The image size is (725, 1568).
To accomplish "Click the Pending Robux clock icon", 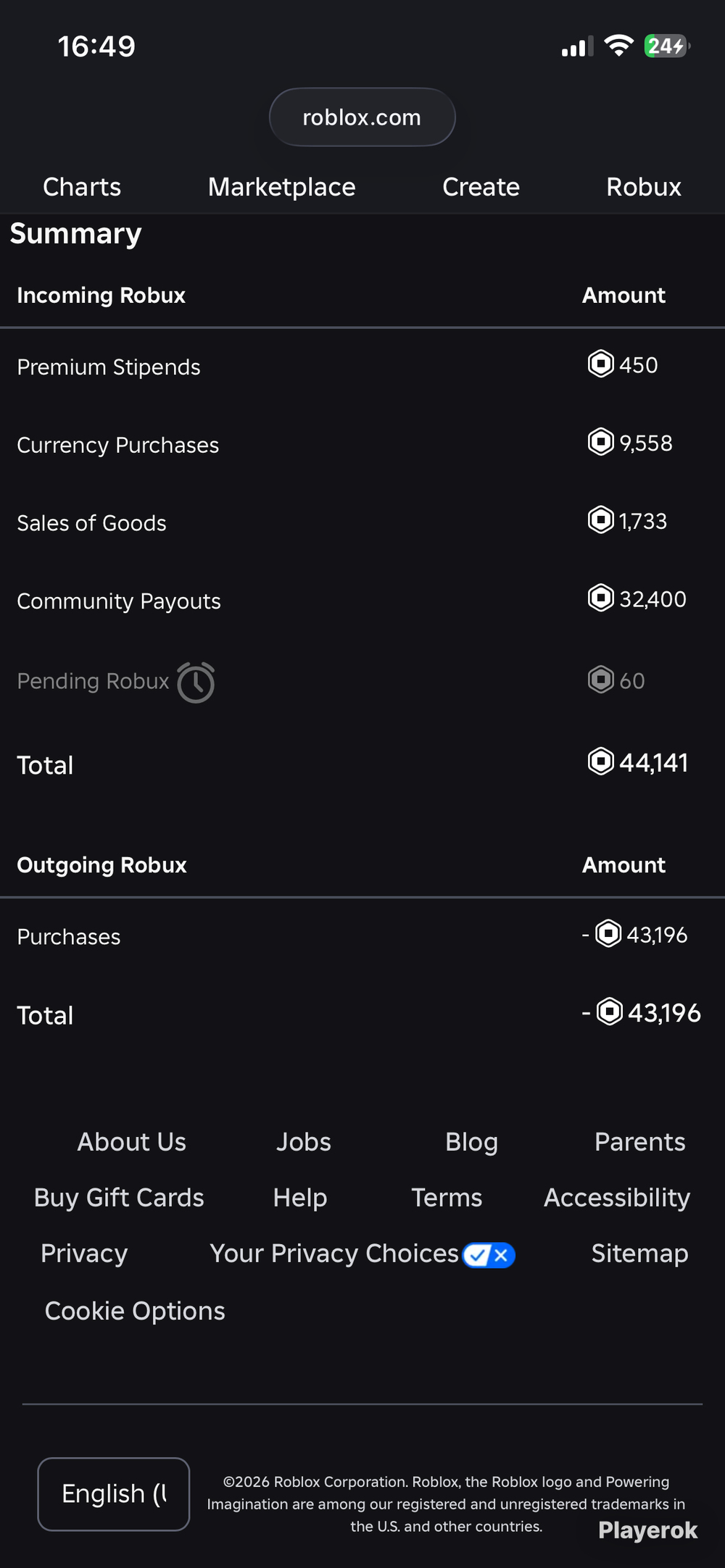I will 196,682.
